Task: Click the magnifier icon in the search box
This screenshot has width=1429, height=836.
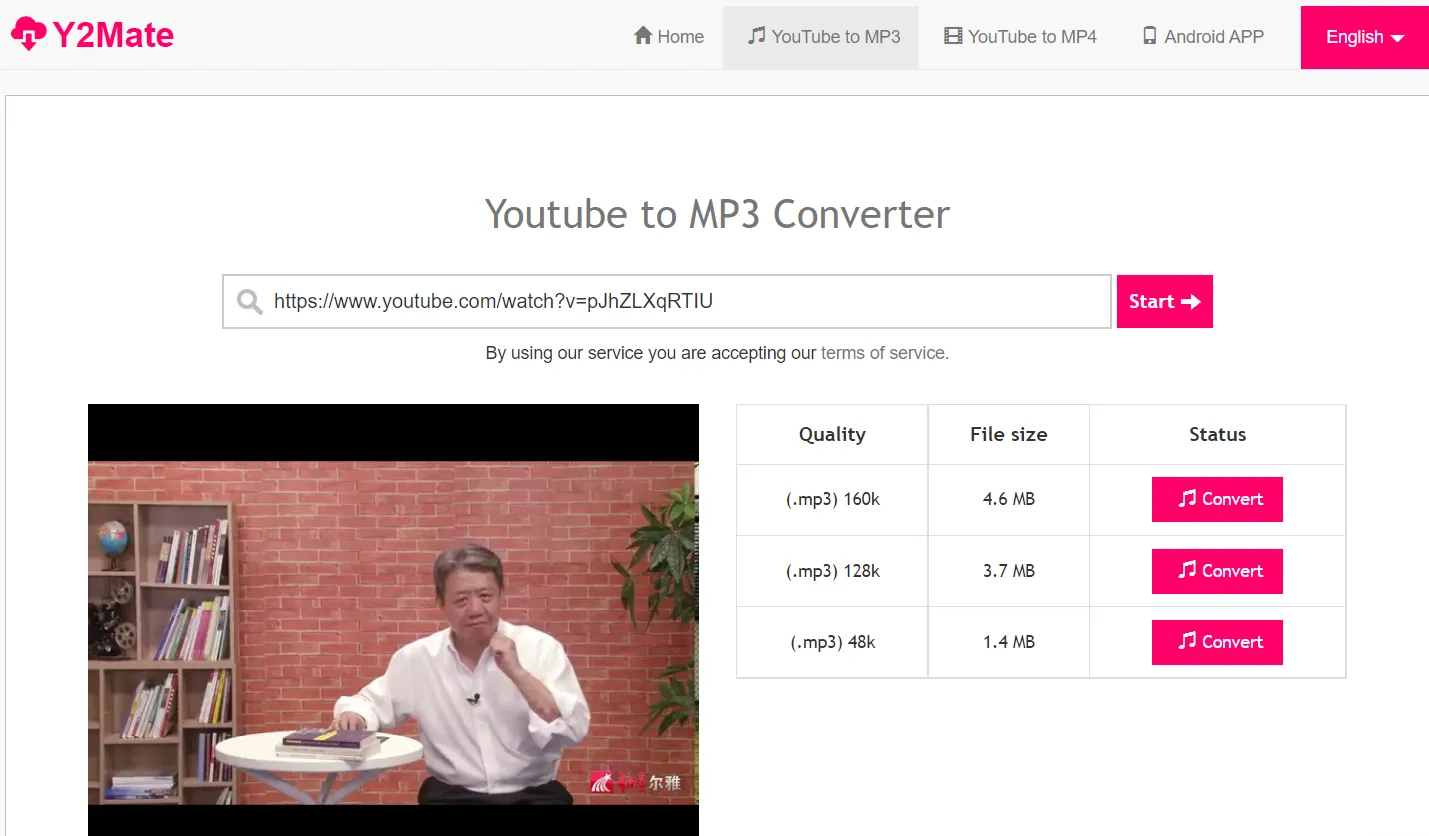Action: click(249, 302)
